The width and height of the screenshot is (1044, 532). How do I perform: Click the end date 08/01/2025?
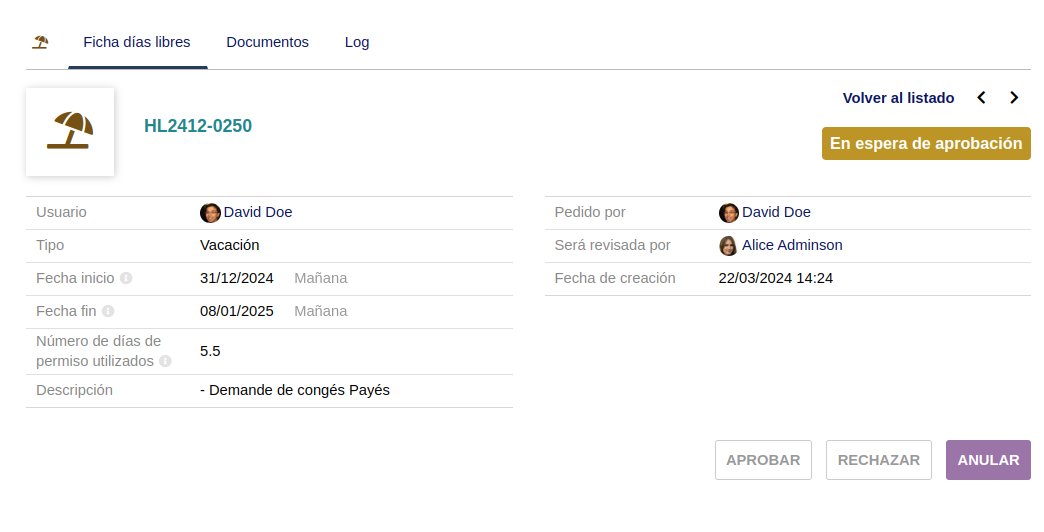click(237, 311)
